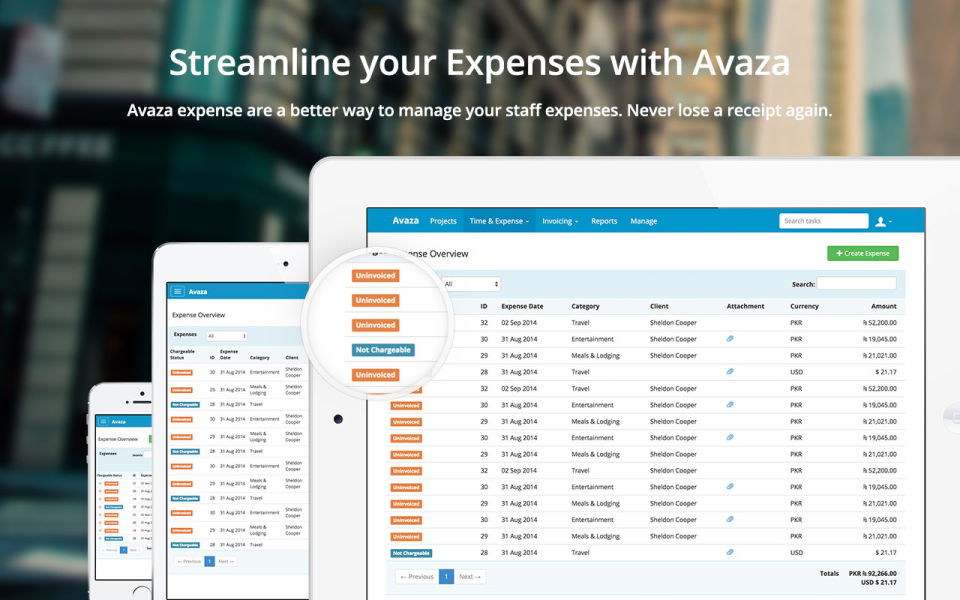Image resolution: width=960 pixels, height=600 pixels.
Task: Click Next in the large tablet pagination
Action: [470, 577]
